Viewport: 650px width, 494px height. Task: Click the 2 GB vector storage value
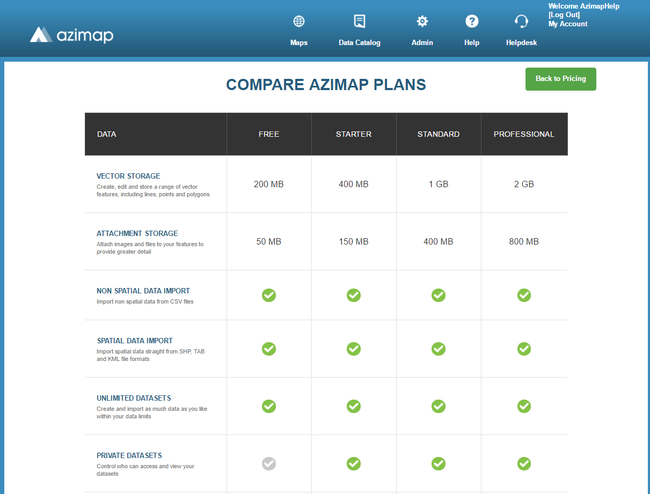click(x=524, y=184)
